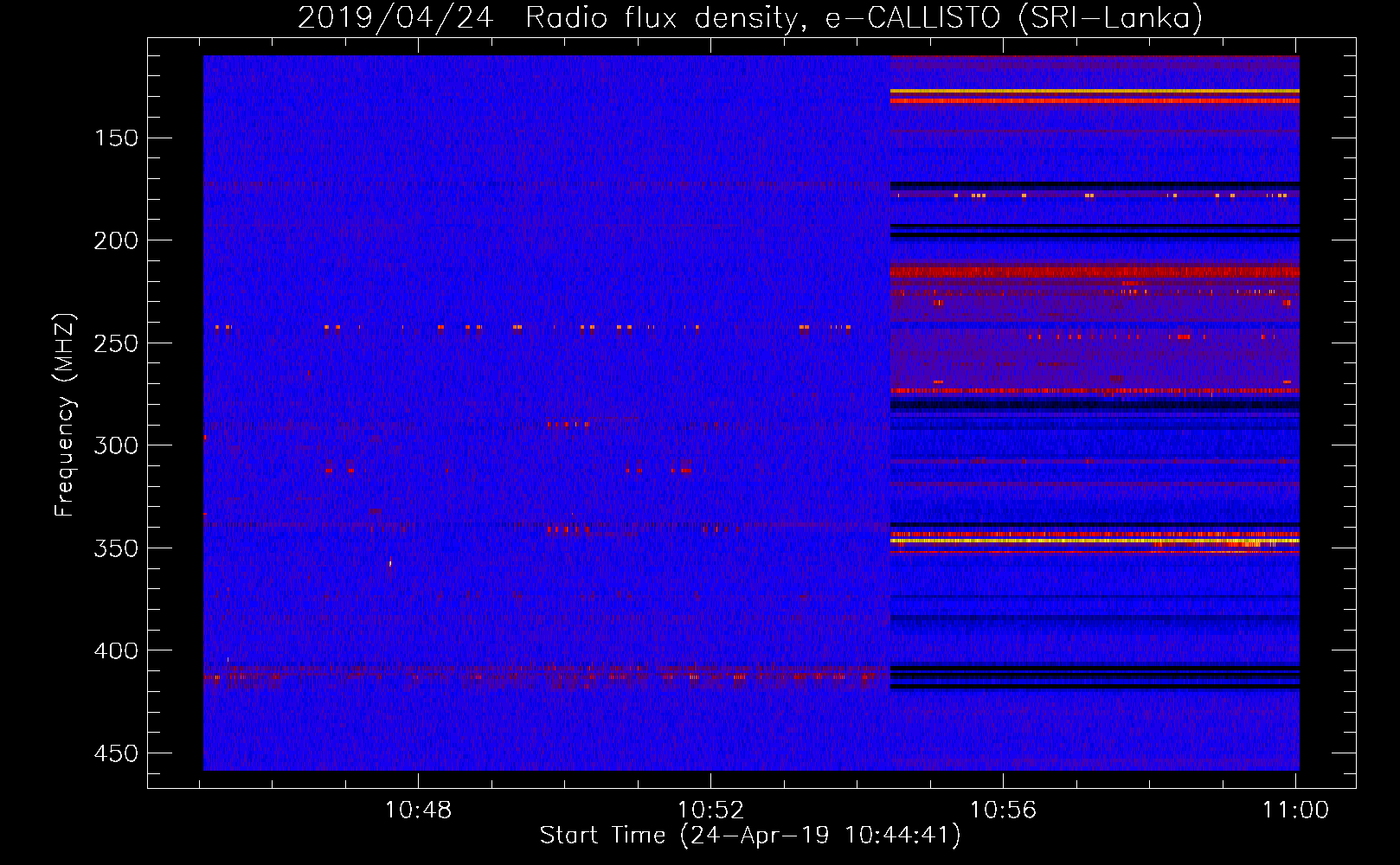Click the 450 frequency tick label
Image resolution: width=1400 pixels, height=865 pixels.
pyautogui.click(x=116, y=753)
